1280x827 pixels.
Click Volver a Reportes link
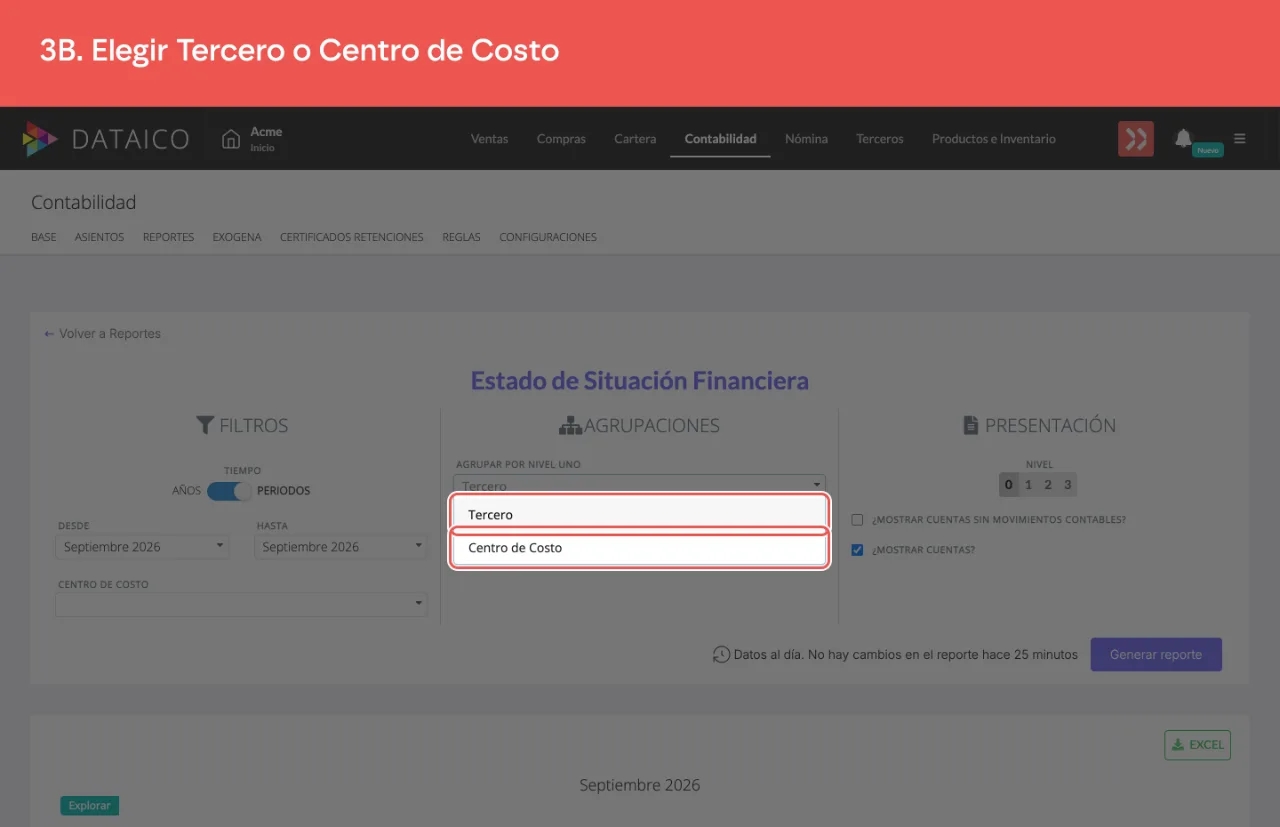(x=102, y=334)
